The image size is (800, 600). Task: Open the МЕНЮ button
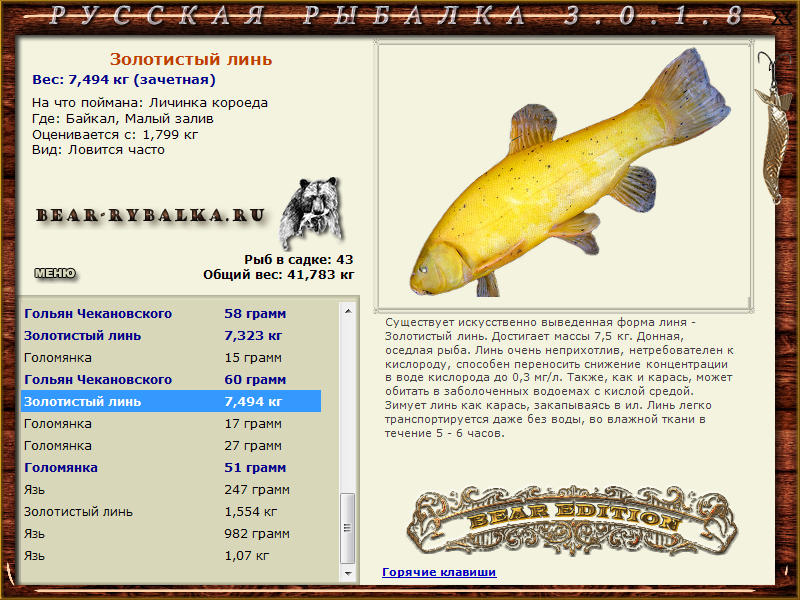pos(54,273)
